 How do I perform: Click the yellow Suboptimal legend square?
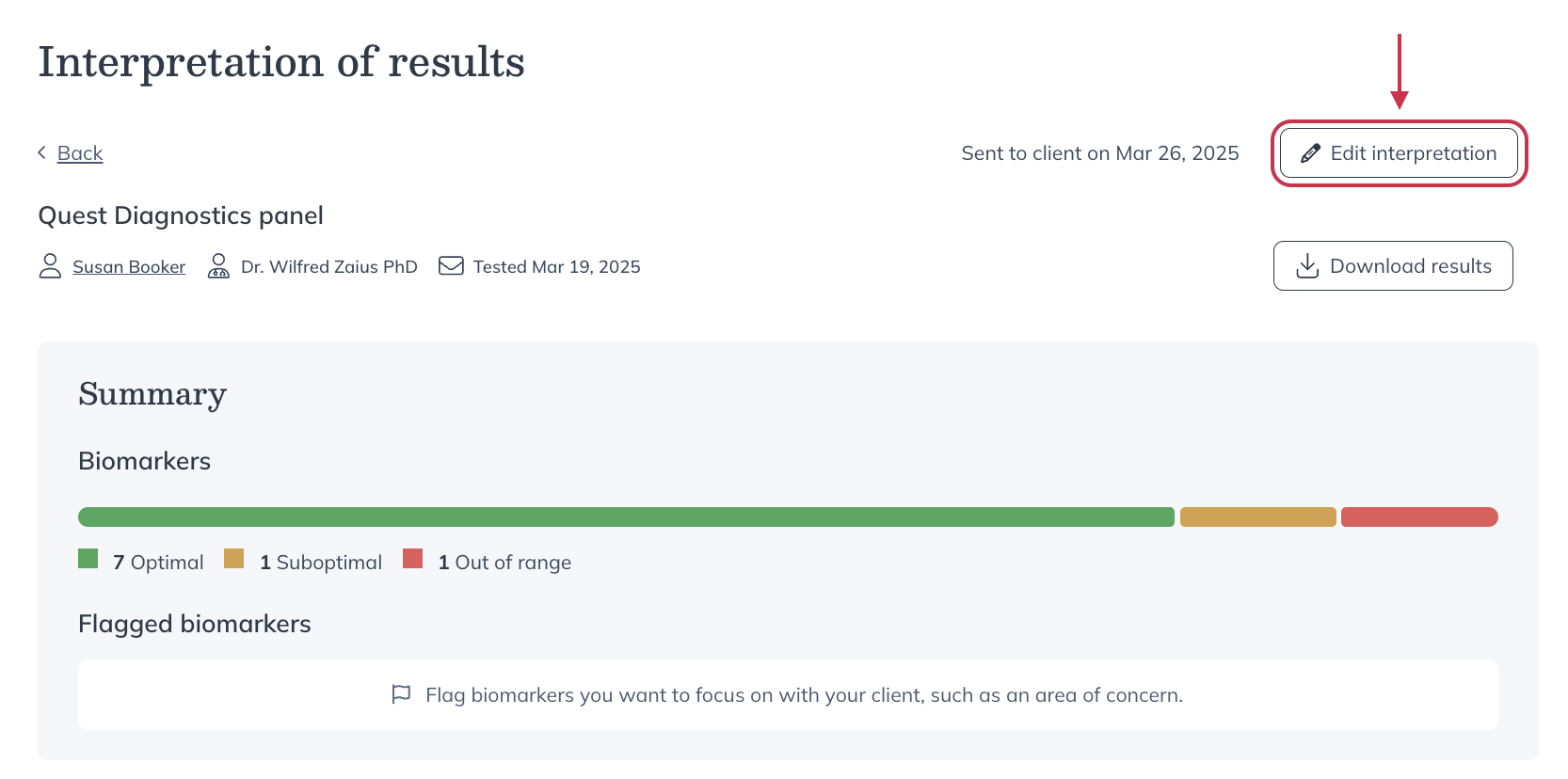pos(234,559)
